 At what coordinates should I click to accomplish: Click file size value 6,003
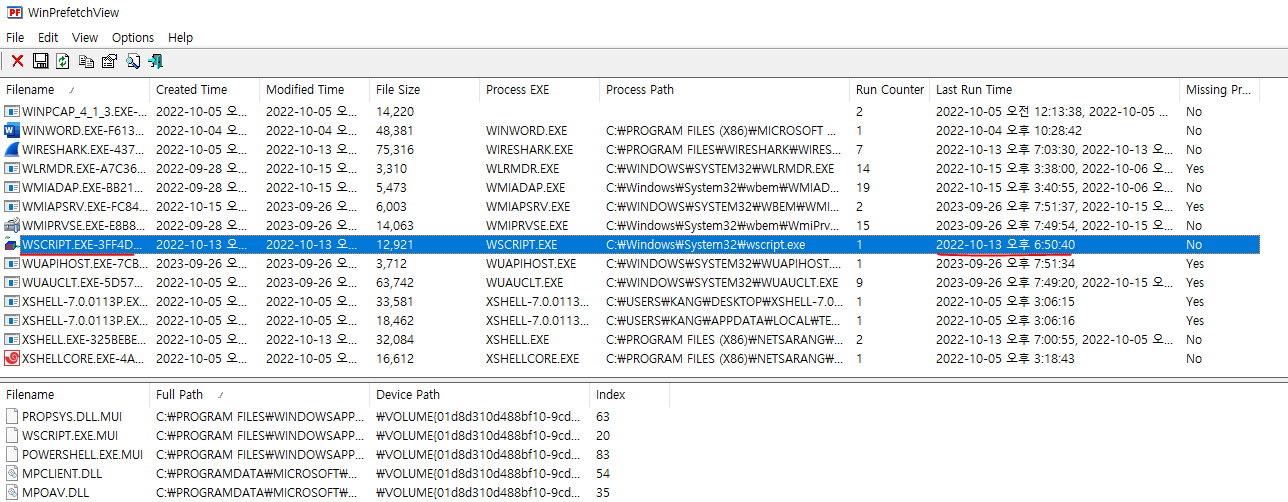392,207
